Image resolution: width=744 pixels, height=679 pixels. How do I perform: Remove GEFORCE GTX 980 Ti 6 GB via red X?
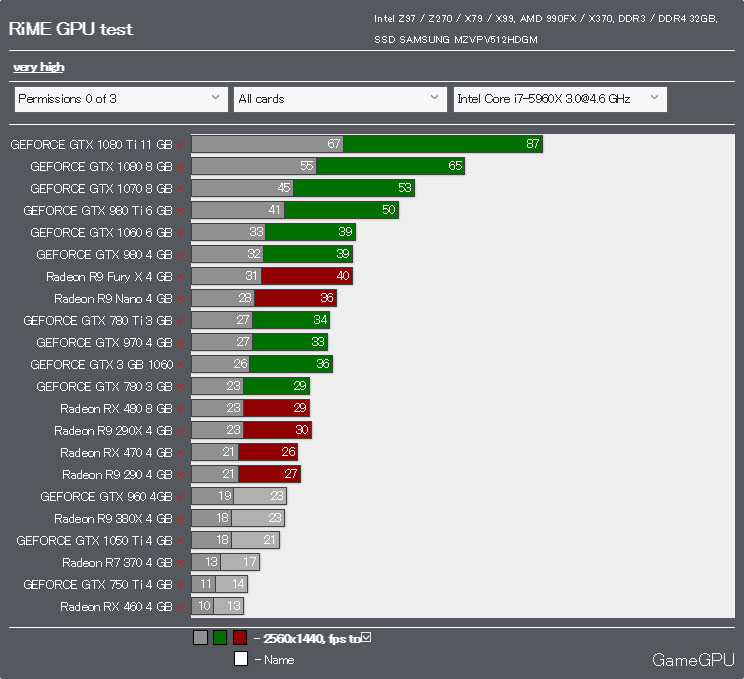(x=180, y=211)
